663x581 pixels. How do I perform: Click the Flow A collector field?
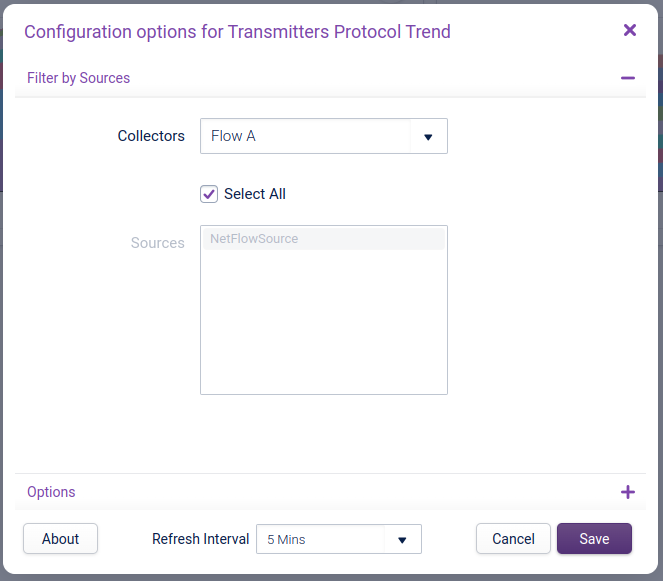coord(305,136)
